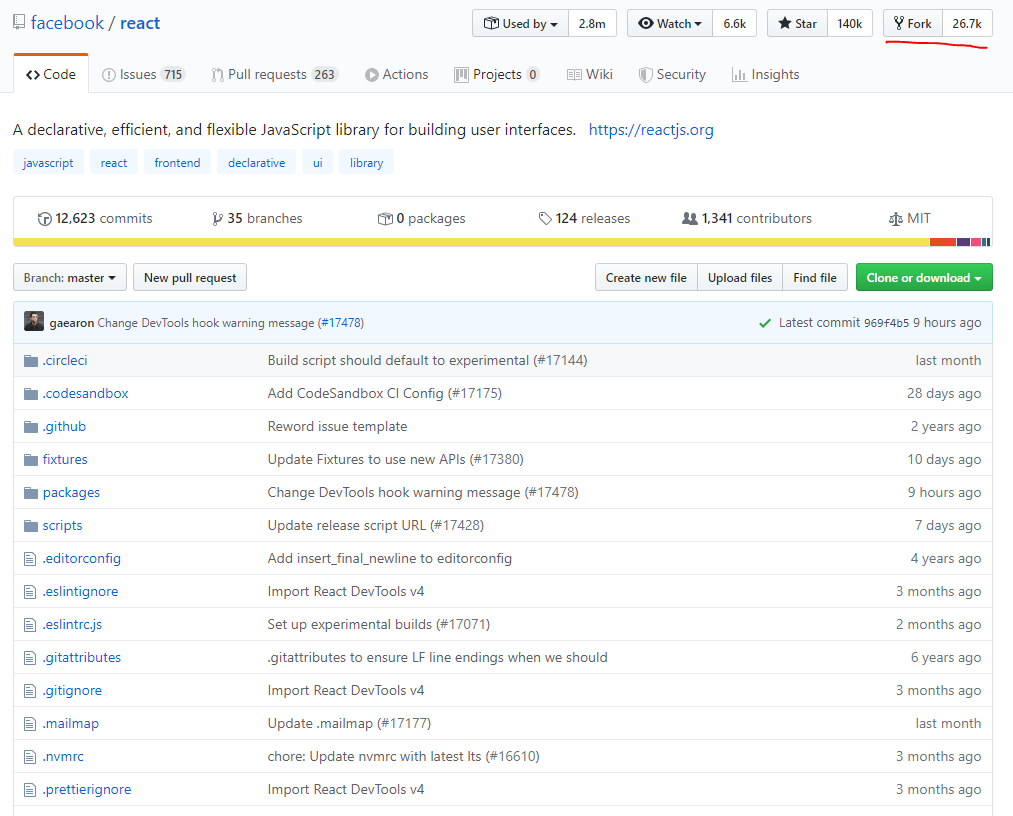Open the Insights tab
Screen dimensions: 1013x816
[x=766, y=74]
